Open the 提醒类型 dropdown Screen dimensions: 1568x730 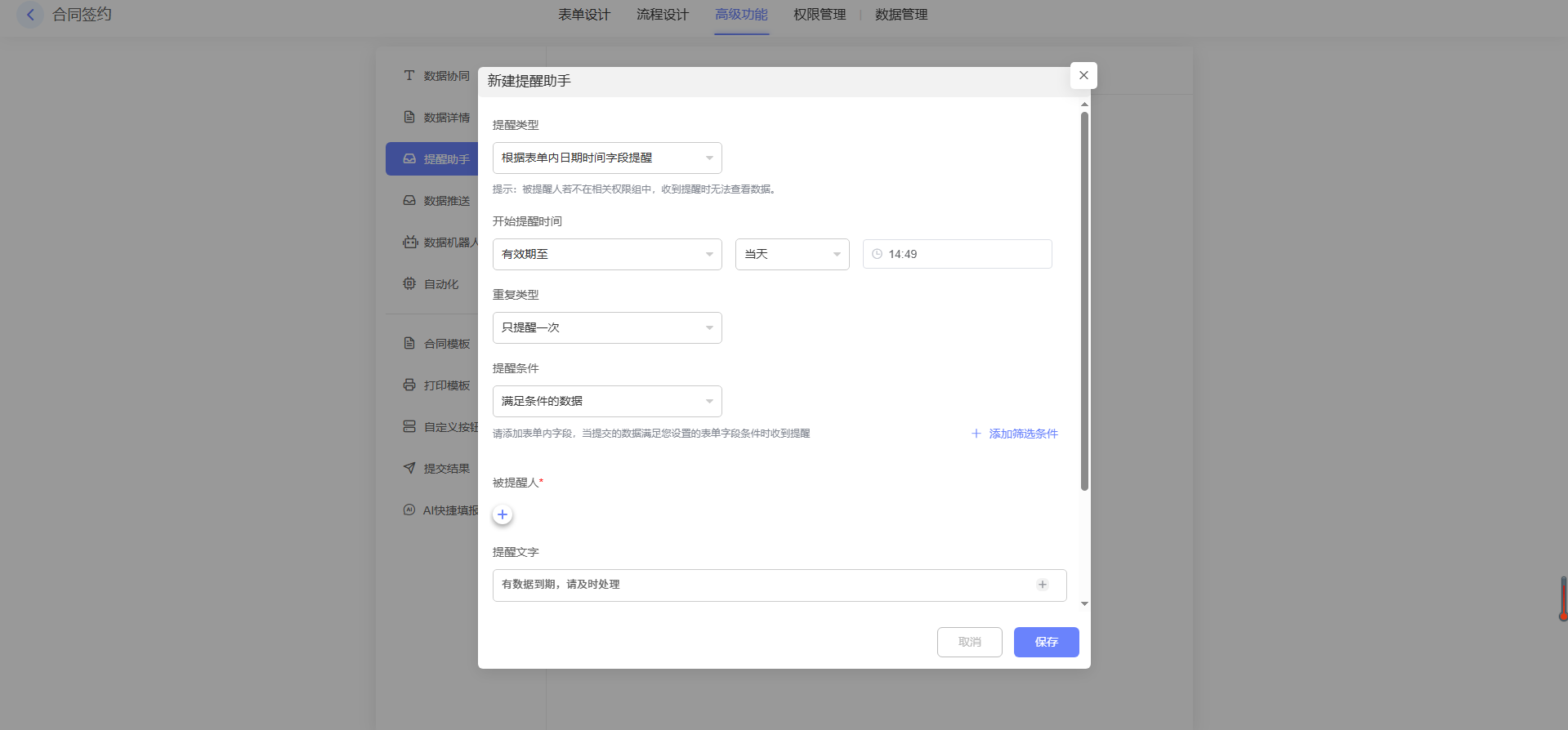[x=607, y=158]
